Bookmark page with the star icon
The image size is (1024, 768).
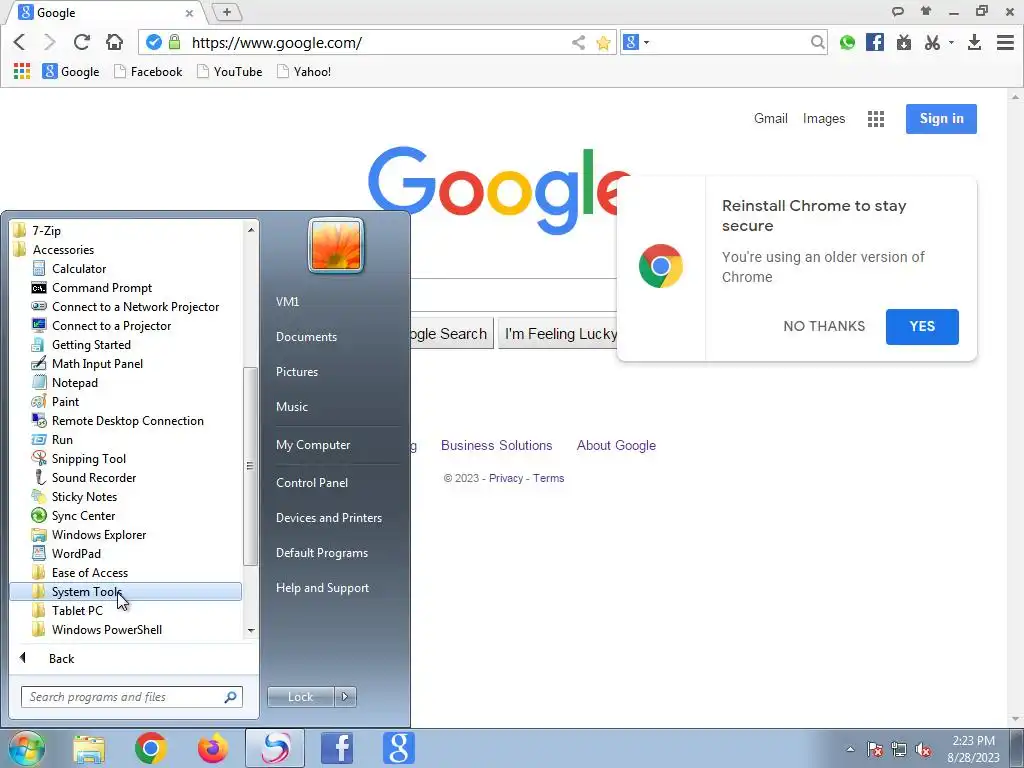click(603, 43)
